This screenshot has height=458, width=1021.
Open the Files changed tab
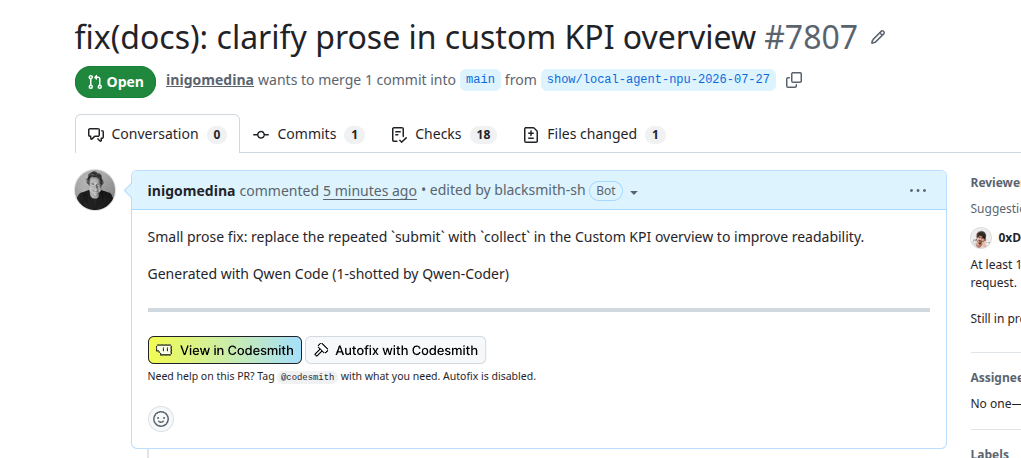pyautogui.click(x=594, y=135)
